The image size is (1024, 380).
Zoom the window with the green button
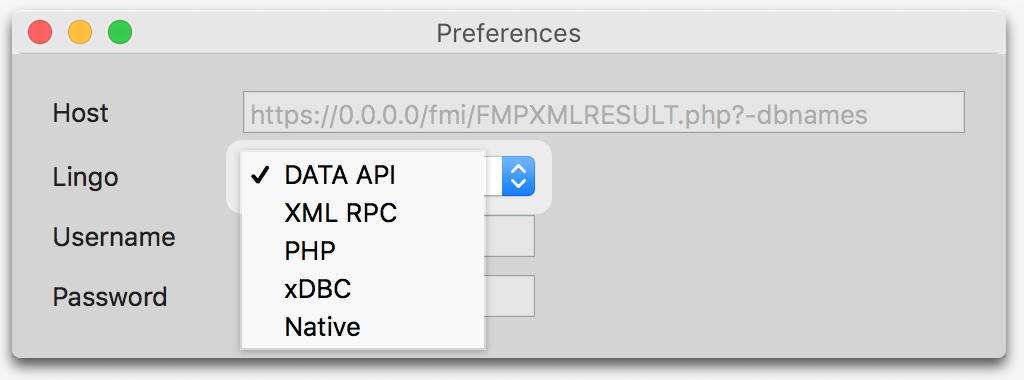[120, 32]
